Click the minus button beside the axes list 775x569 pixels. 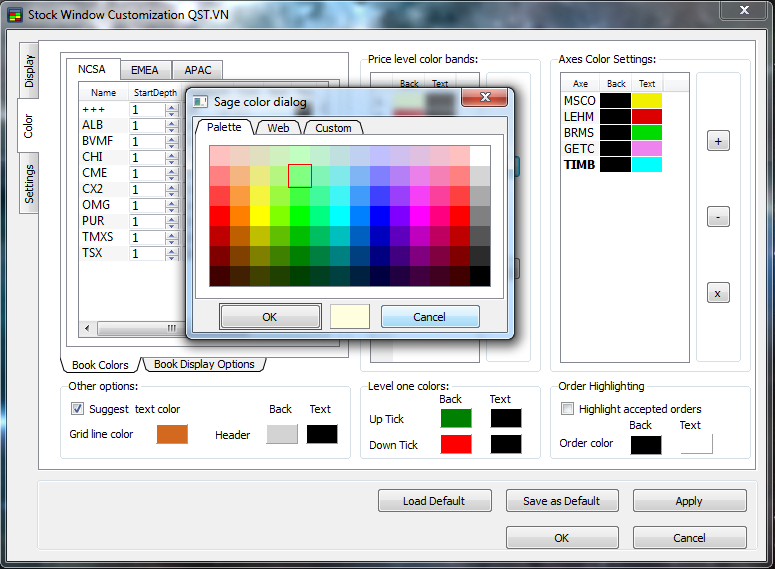(718, 217)
